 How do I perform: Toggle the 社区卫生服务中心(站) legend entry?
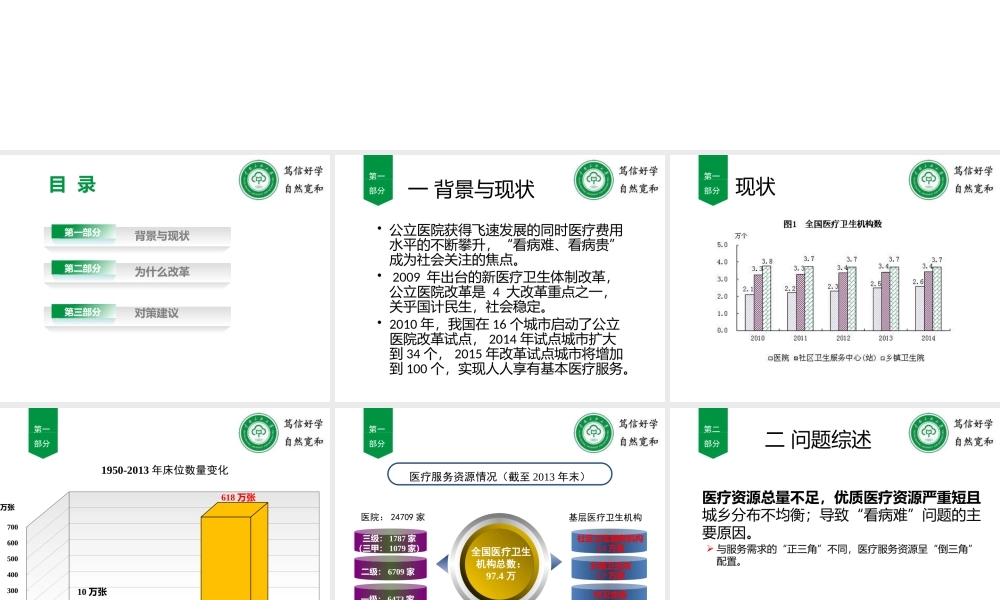tap(834, 358)
